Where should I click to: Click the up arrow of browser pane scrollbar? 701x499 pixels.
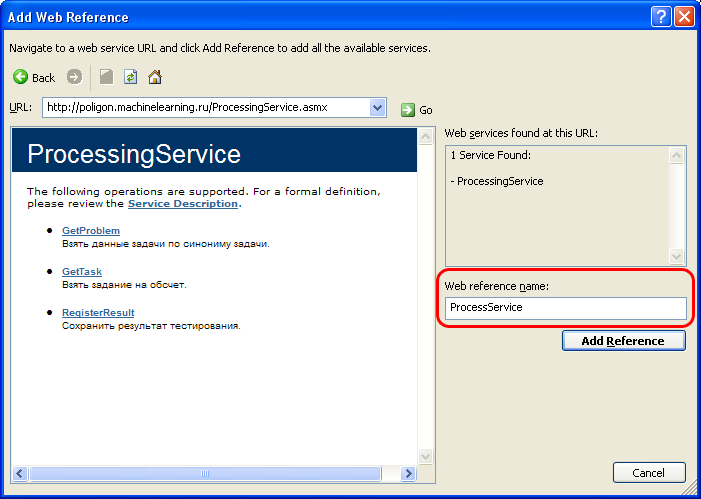click(x=425, y=136)
